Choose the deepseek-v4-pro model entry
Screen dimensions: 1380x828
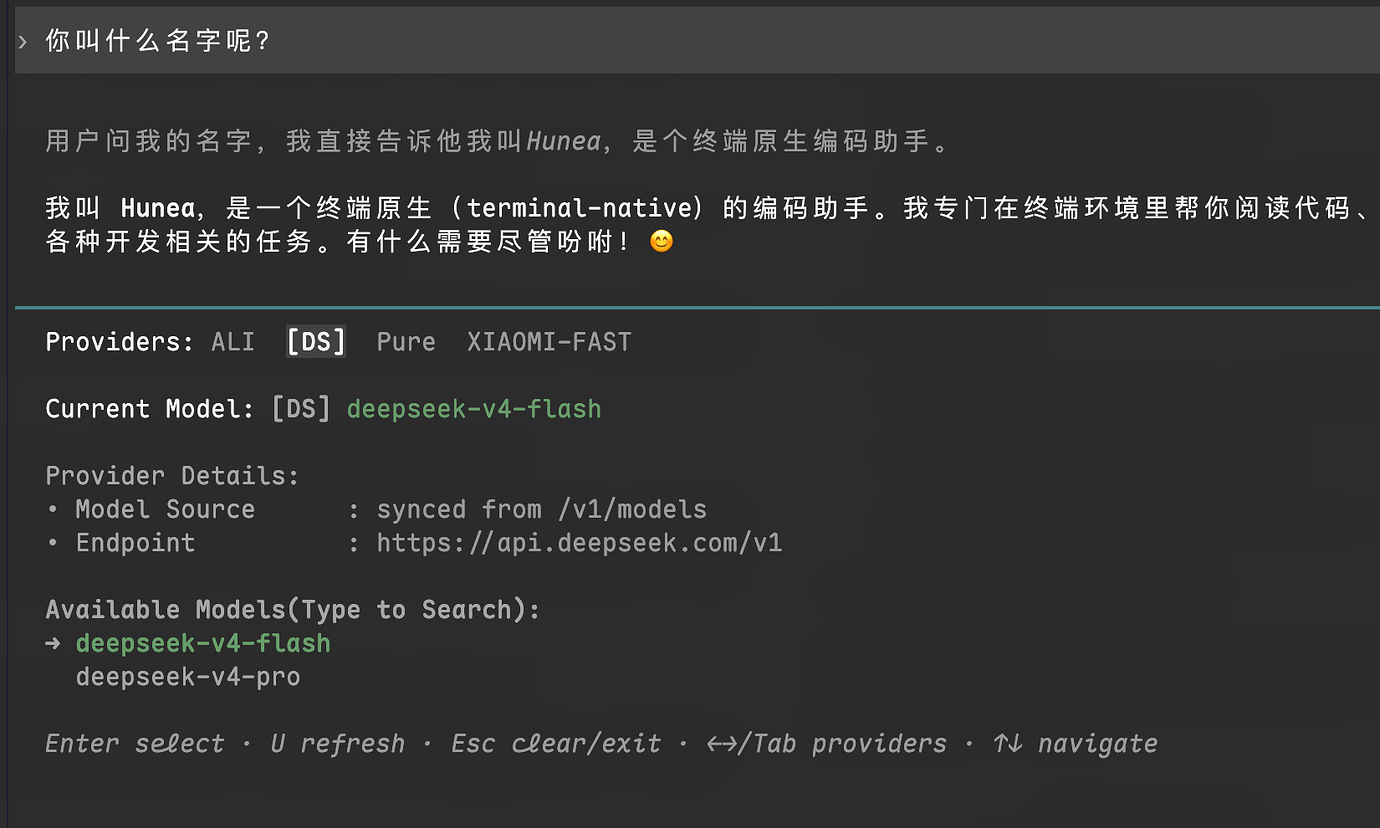[x=188, y=677]
